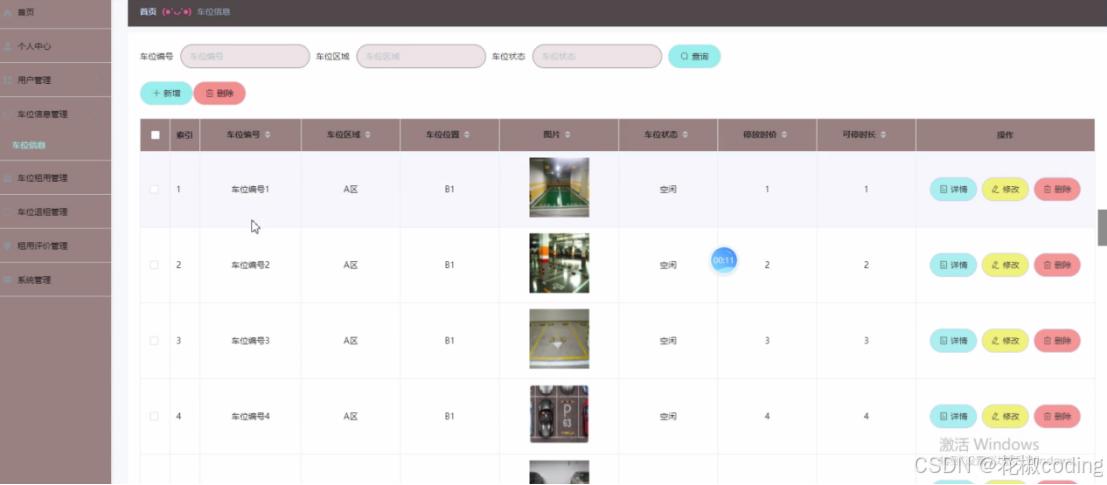This screenshot has width=1107, height=485.
Task: Click 修改 for row 车位编号3
Action: 1005,340
